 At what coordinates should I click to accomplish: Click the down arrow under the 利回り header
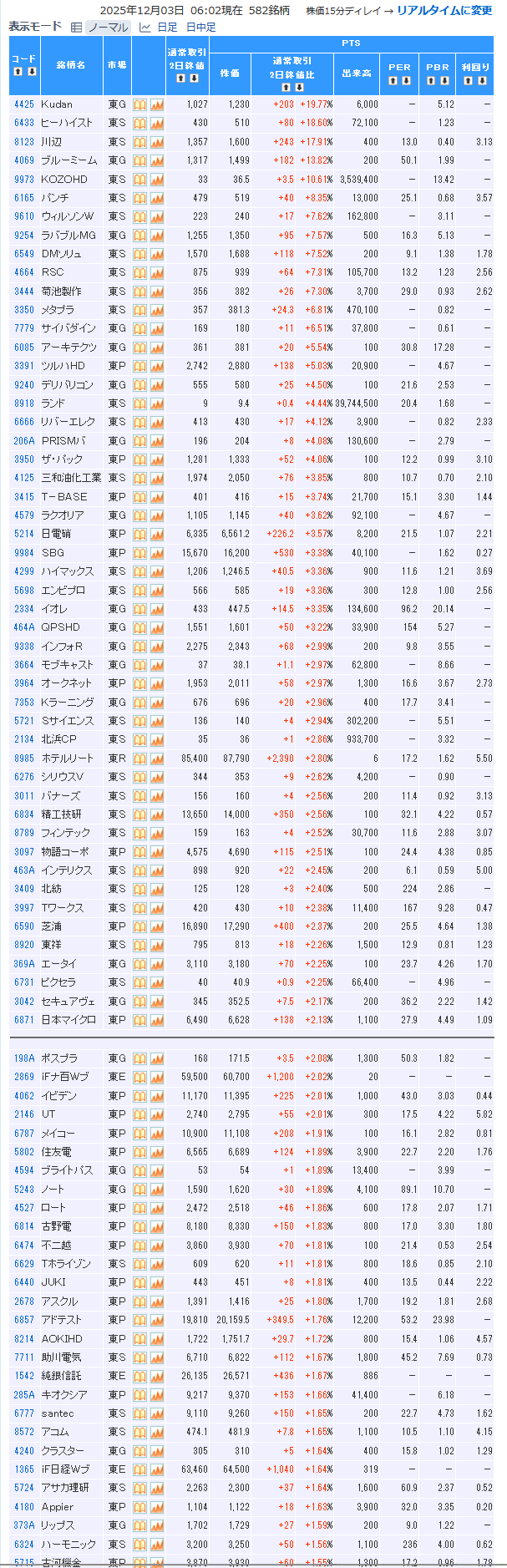[x=481, y=81]
